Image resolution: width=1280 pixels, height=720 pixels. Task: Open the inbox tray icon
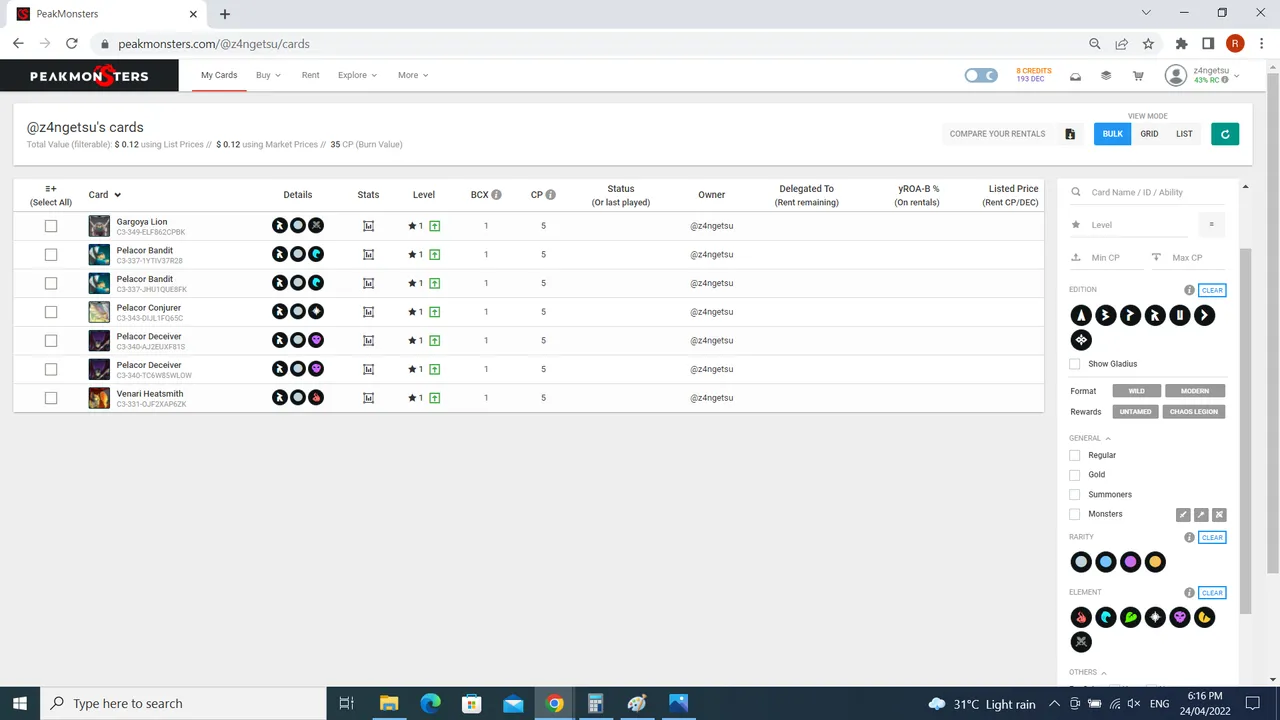pyautogui.click(x=1075, y=76)
